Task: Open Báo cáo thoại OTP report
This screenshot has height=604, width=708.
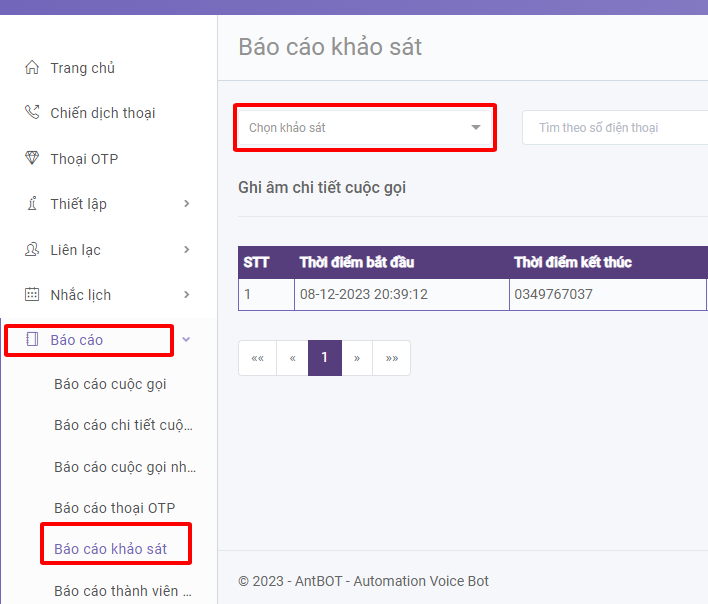Action: 115,508
